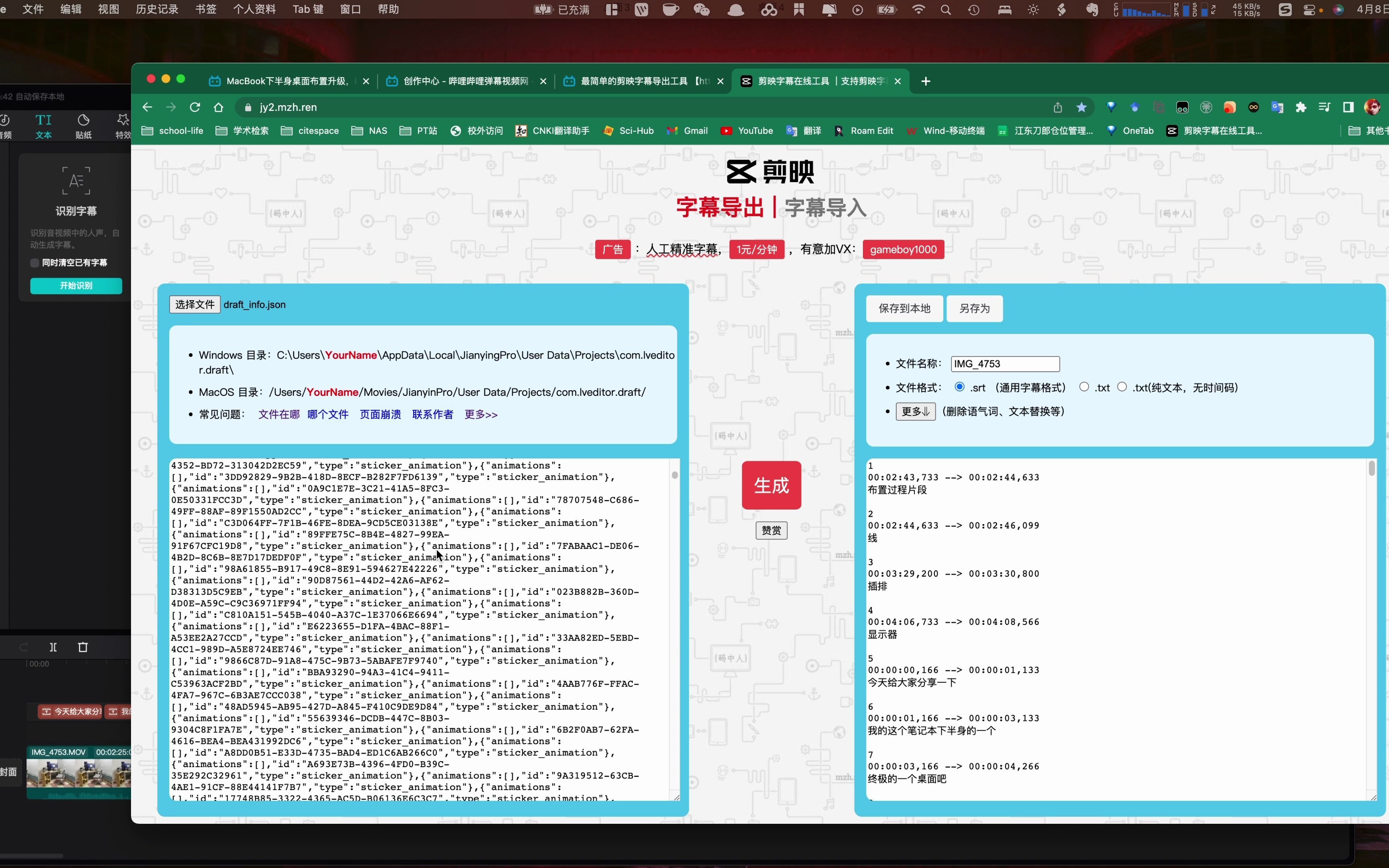Image resolution: width=1389 pixels, height=868 pixels.
Task: Open WeChat icon in the menu bar
Action: (x=701, y=10)
